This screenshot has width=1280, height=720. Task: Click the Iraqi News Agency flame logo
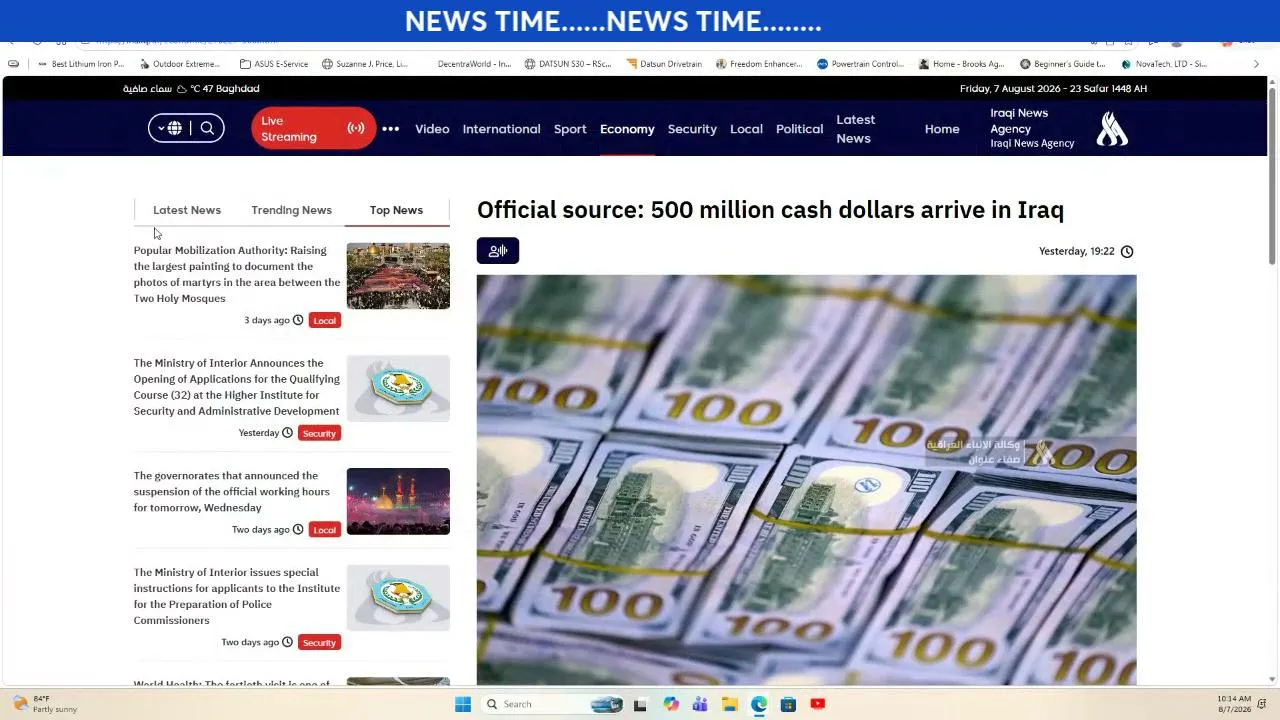click(x=1112, y=129)
